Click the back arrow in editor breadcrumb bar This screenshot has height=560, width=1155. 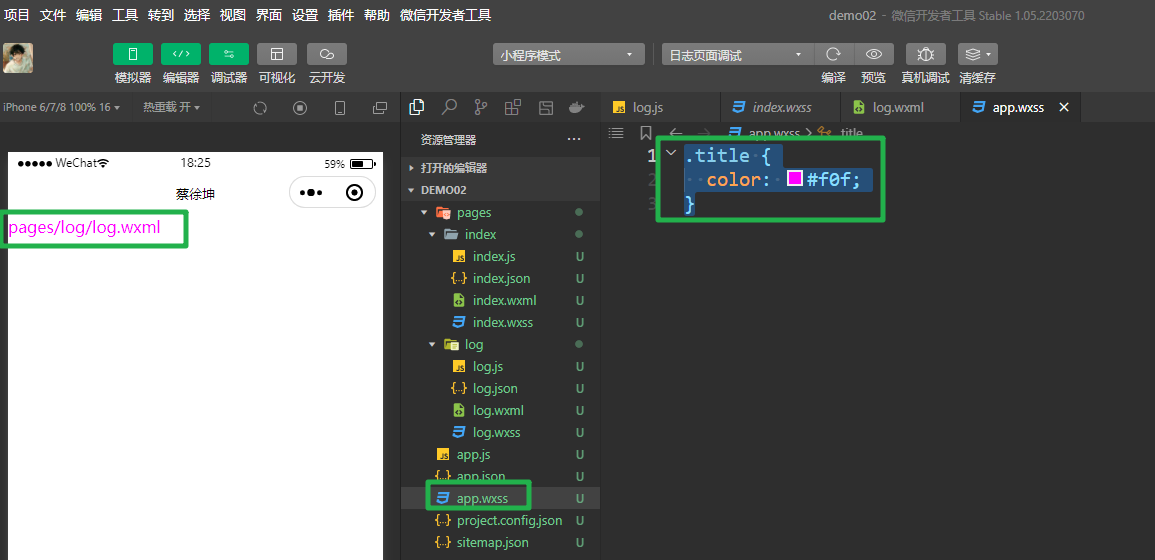(675, 133)
